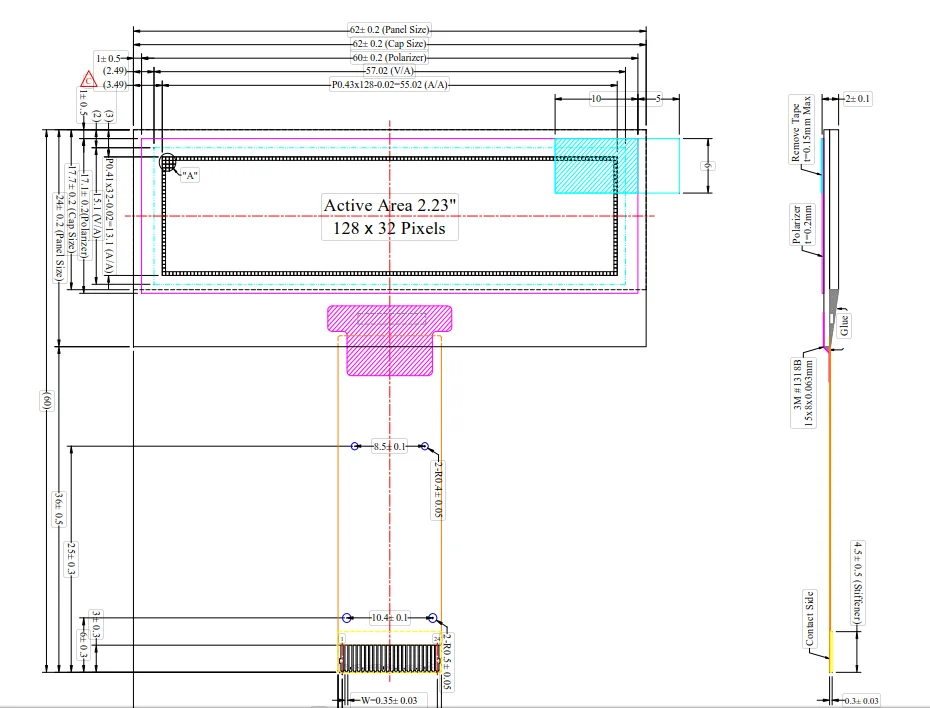
Task: Click the left blue circle at 10.4±0.1 dimension
Action: click(x=347, y=618)
